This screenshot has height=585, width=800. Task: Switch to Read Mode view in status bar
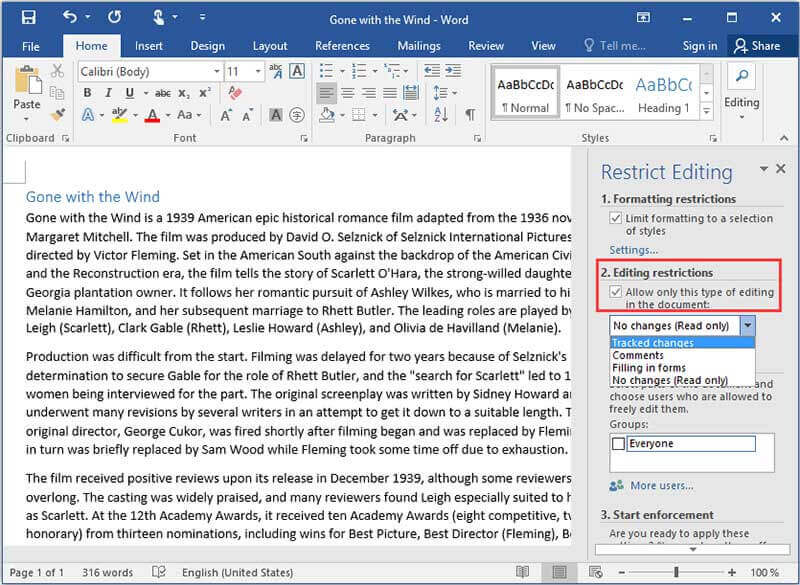[x=522, y=572]
